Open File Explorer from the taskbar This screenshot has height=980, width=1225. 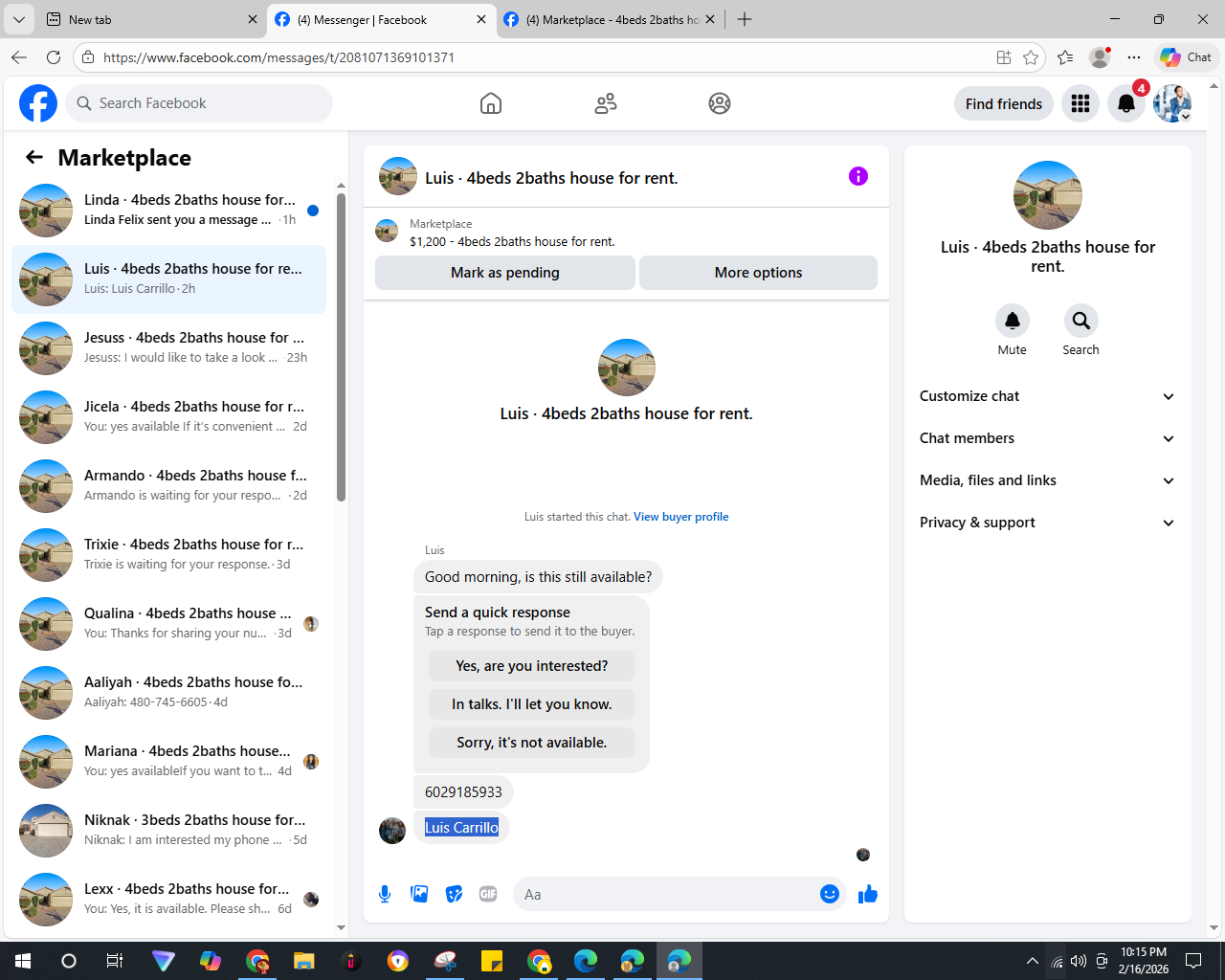tap(304, 961)
